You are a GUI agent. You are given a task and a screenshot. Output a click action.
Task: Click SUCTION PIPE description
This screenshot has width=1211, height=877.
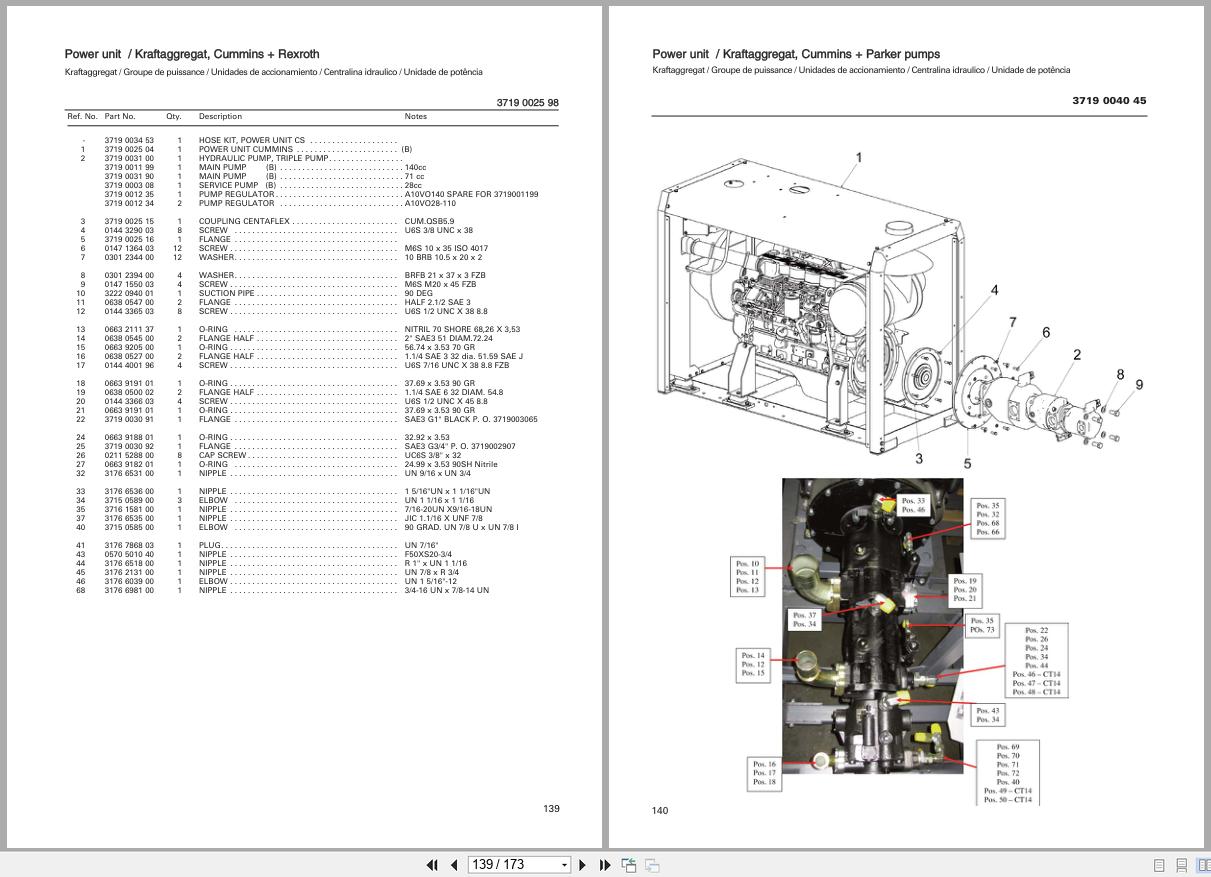[226, 293]
